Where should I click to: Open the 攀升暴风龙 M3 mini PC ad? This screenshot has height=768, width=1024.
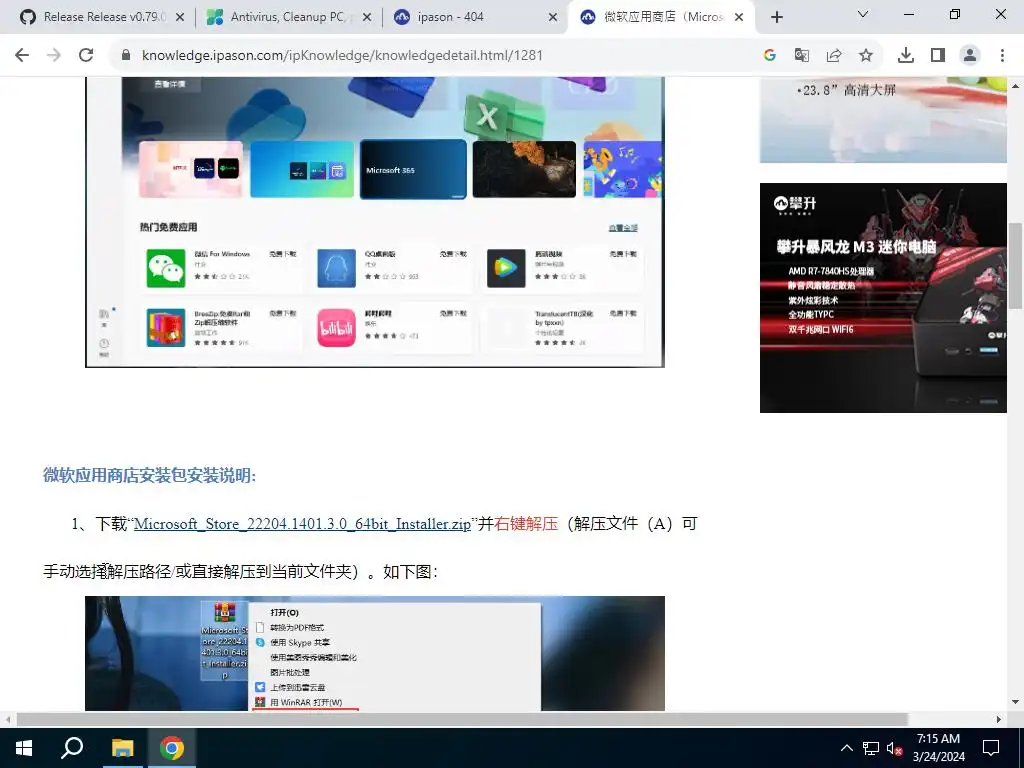pyautogui.click(x=883, y=298)
